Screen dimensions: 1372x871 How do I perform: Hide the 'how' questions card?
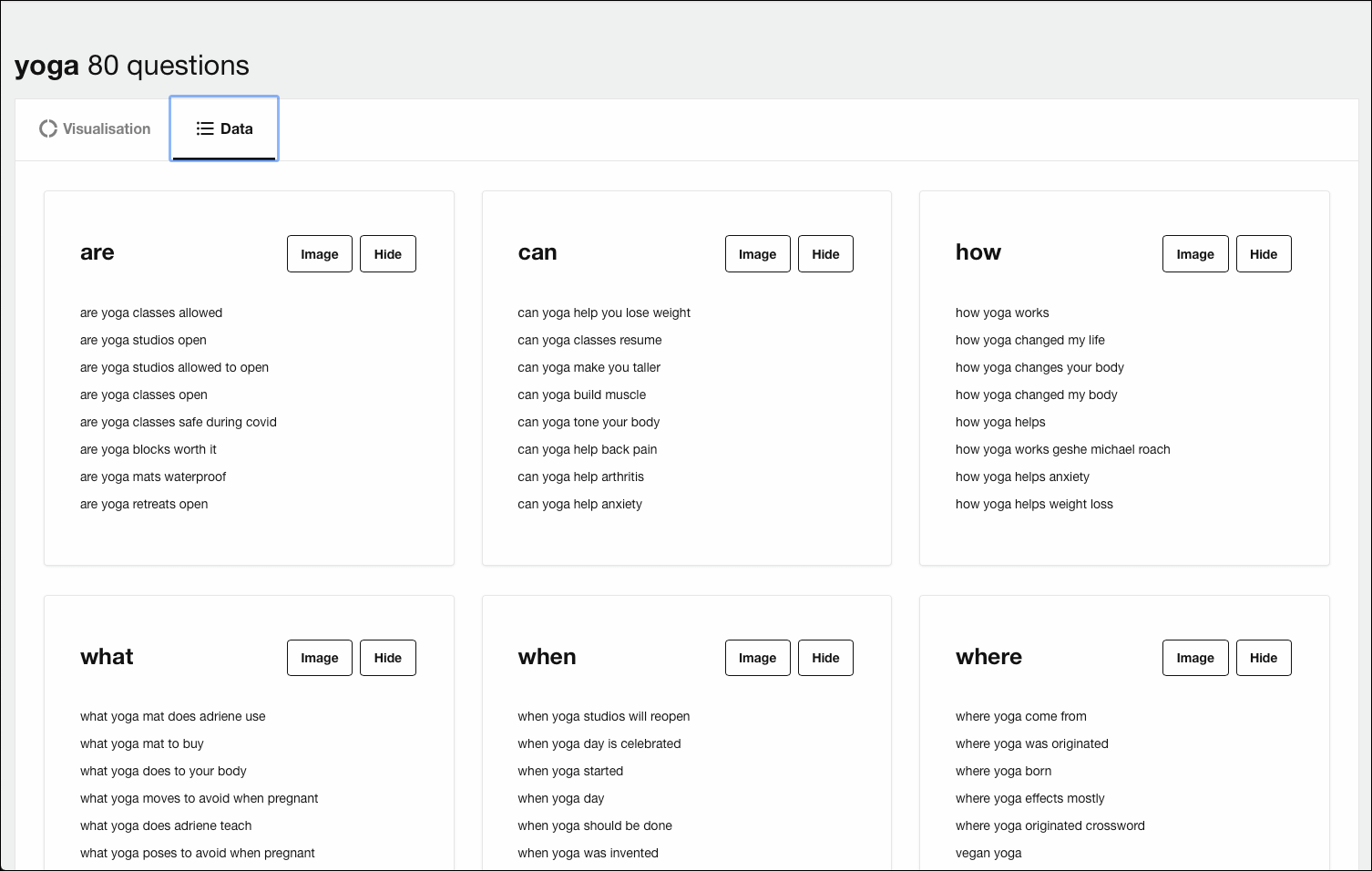point(1263,254)
